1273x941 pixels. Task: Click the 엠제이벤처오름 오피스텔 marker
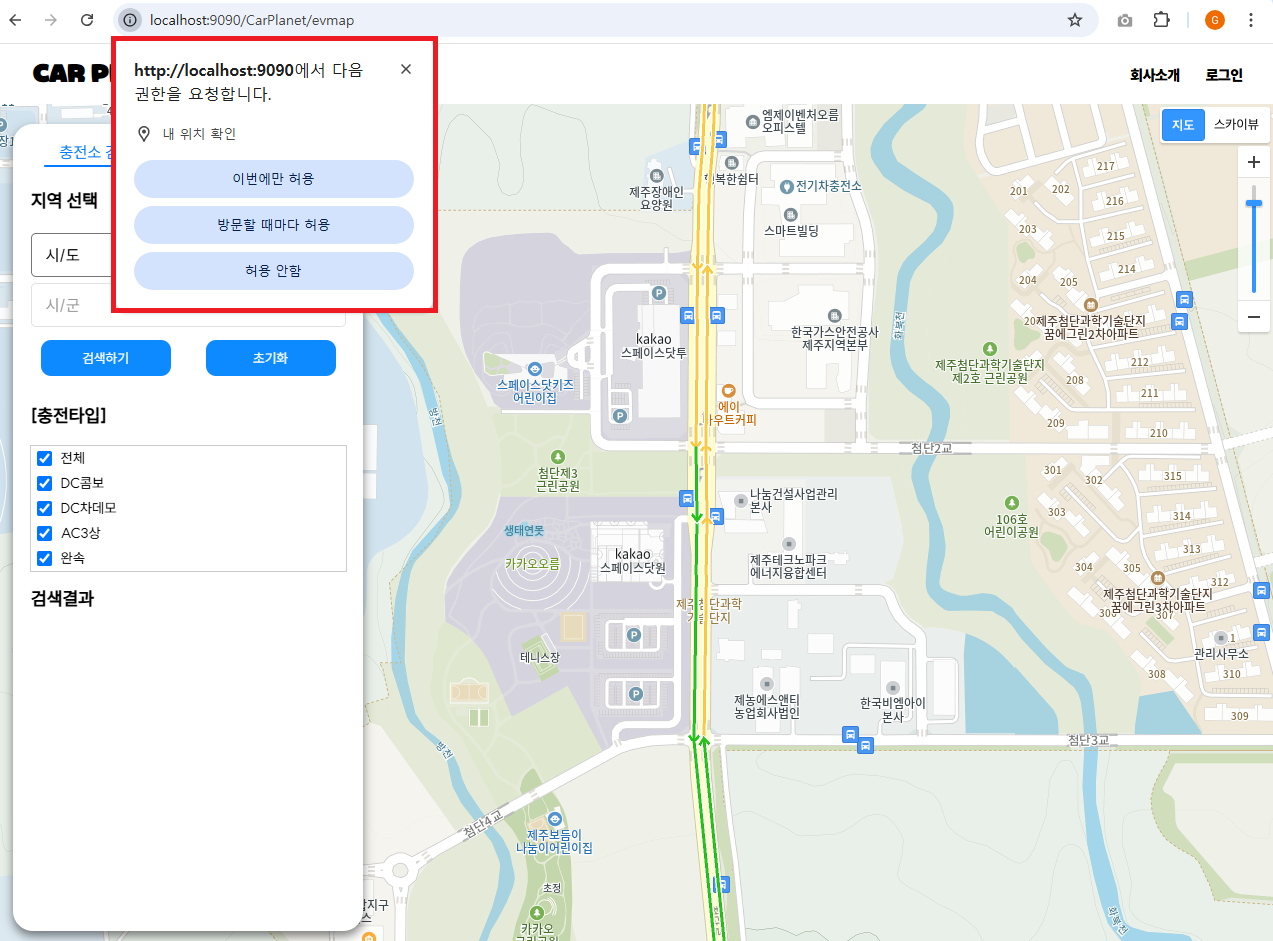click(x=753, y=121)
